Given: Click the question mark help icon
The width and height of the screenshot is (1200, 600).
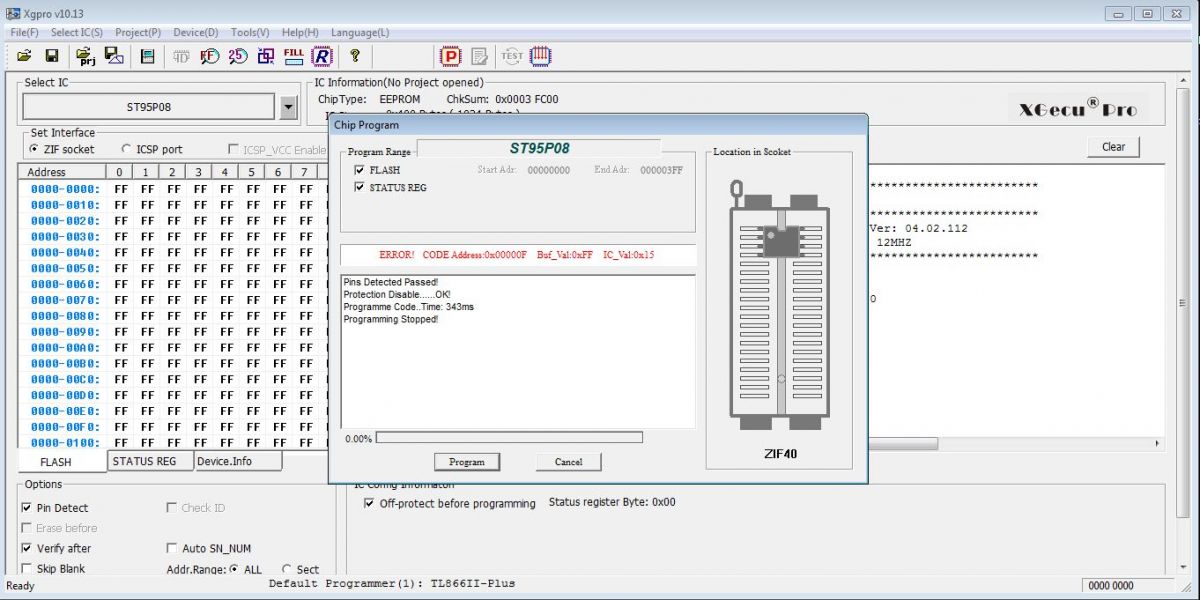Looking at the screenshot, I should pyautogui.click(x=354, y=56).
